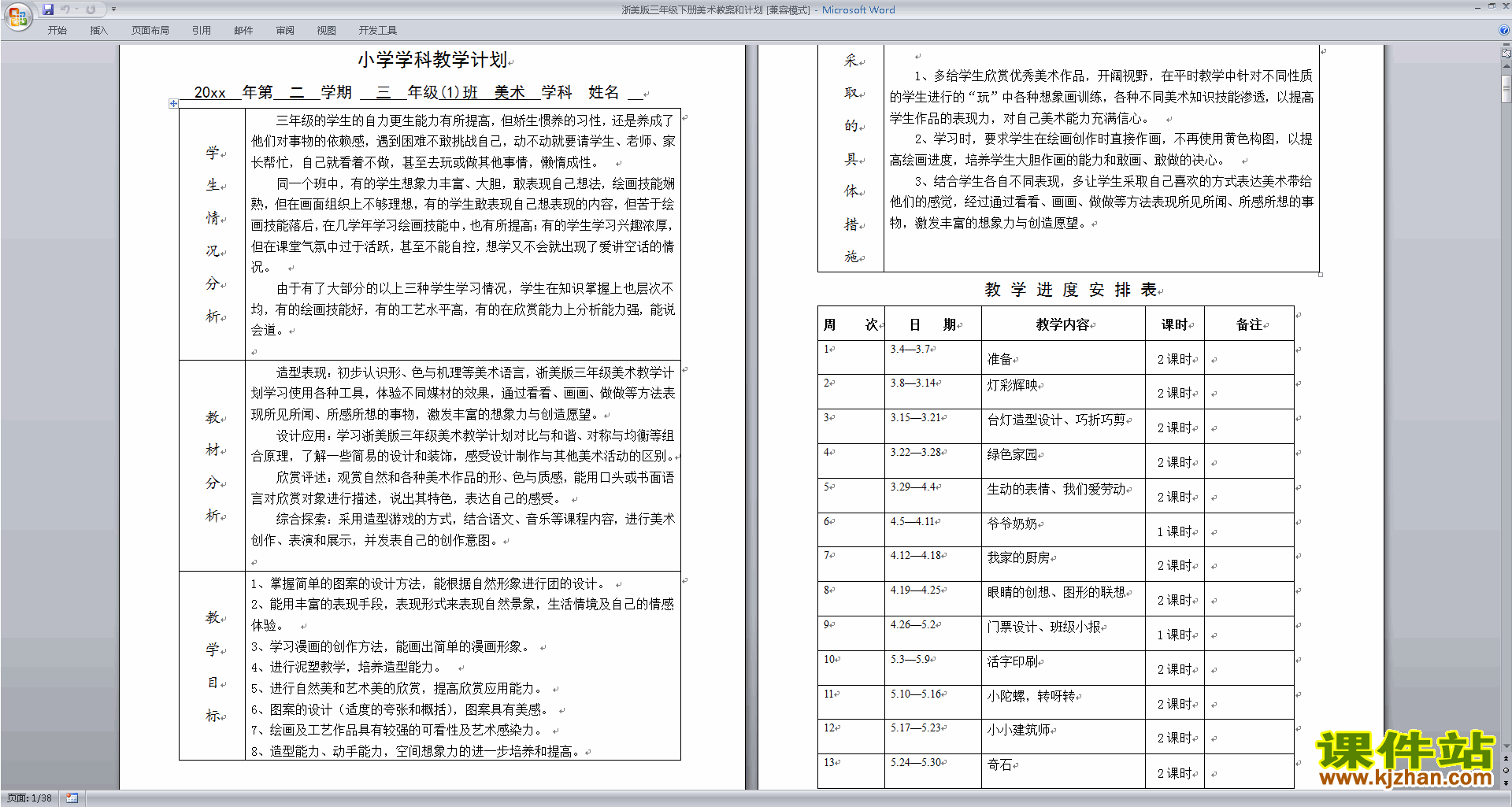Redo action with the repeat arrow icon

pos(91,9)
